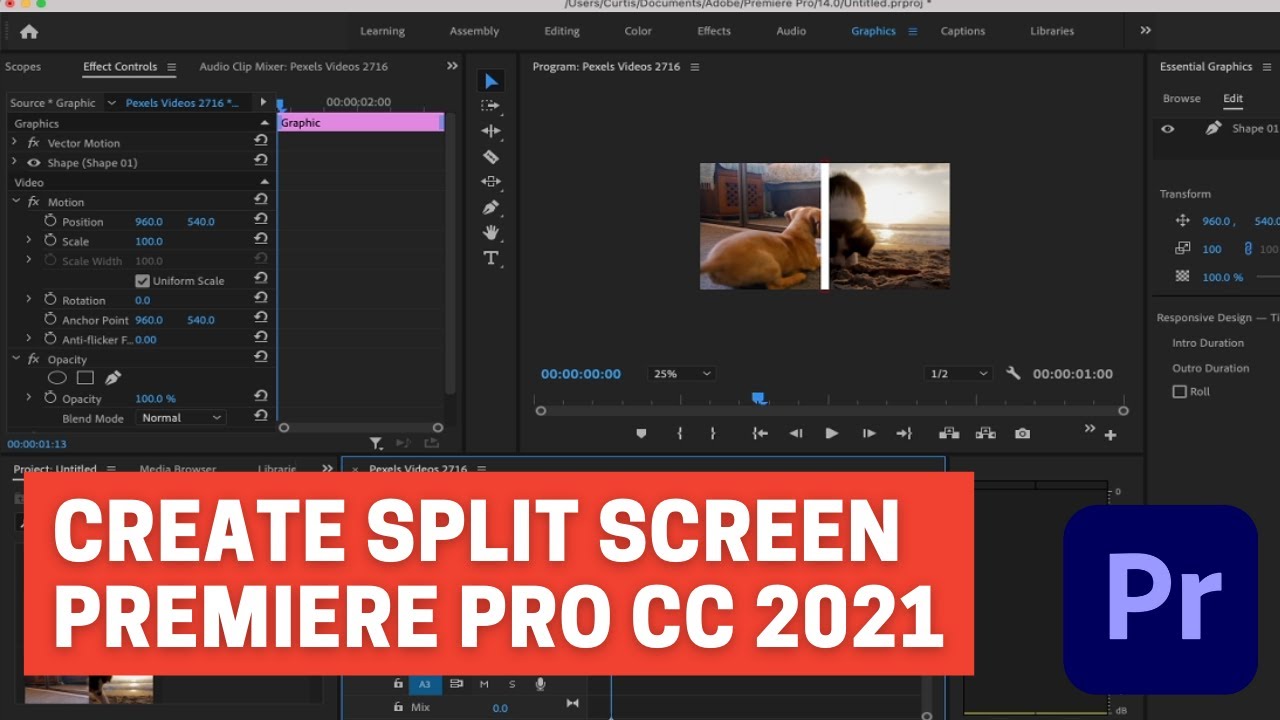Expand the Scale property
This screenshot has height=720, width=1280.
[x=29, y=240]
